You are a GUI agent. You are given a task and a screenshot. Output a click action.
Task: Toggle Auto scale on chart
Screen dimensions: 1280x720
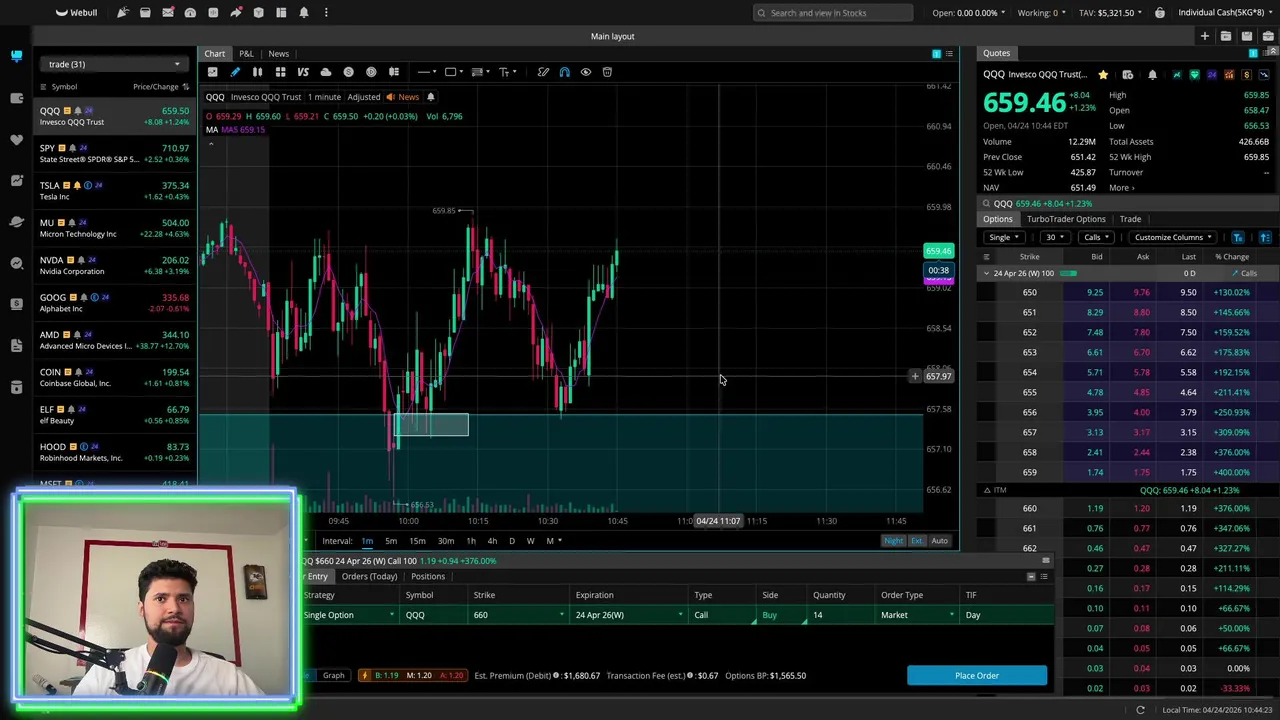[x=939, y=541]
